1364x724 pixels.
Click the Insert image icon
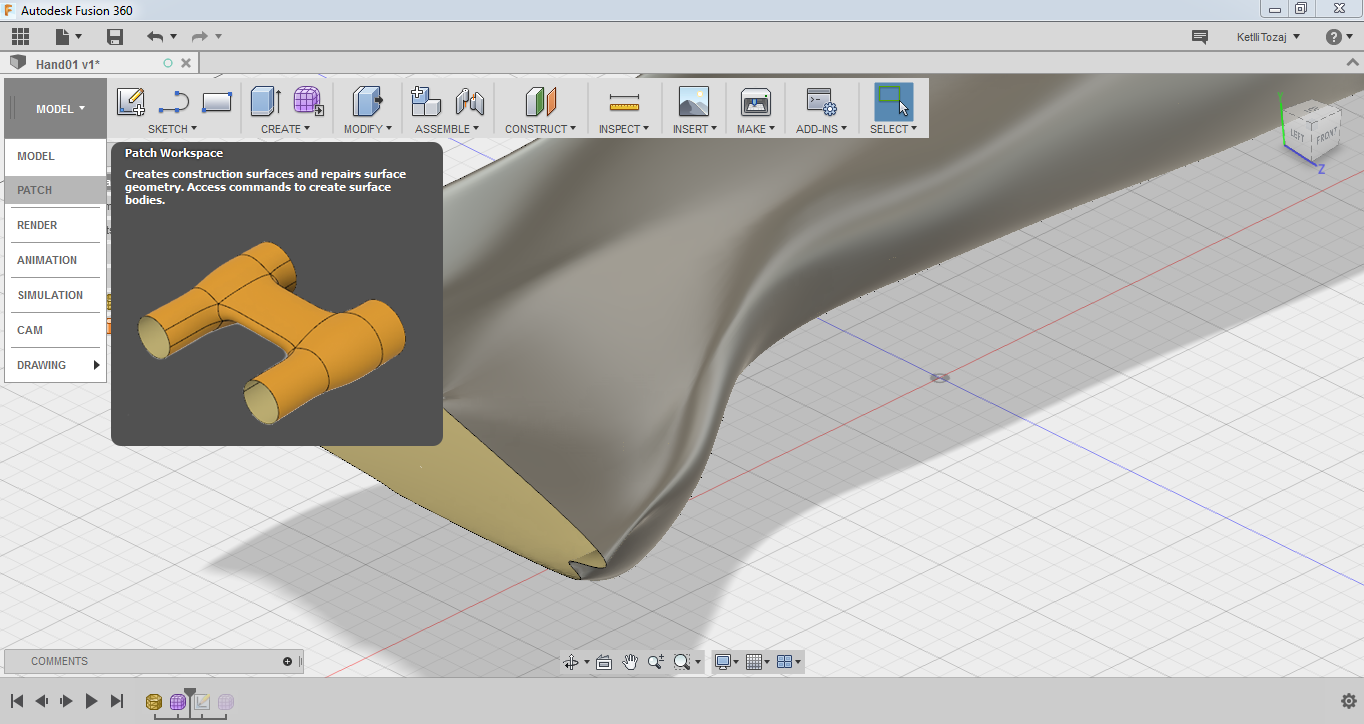click(693, 102)
